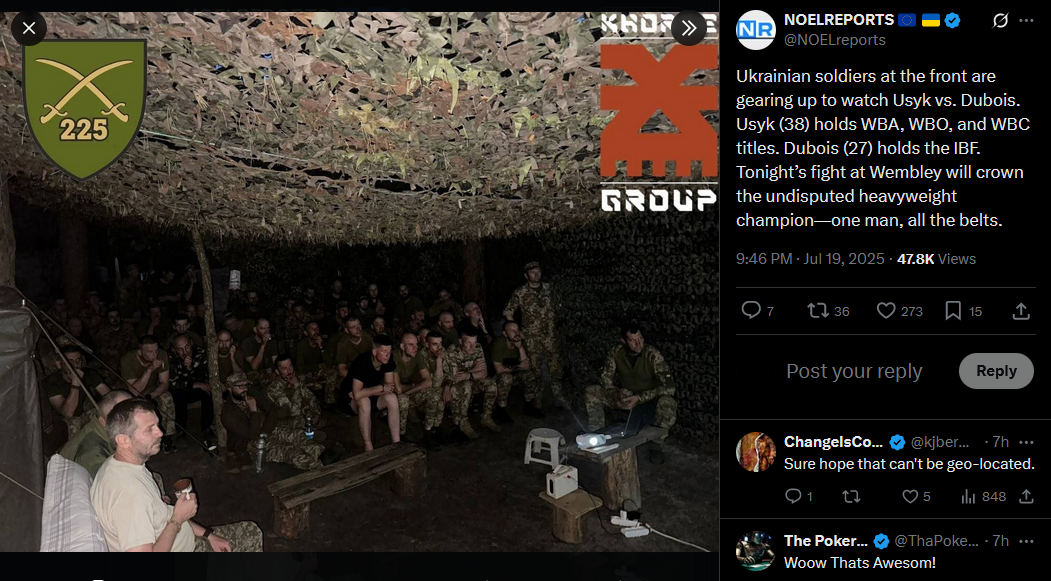
Task: Share the NOELREPORTS post via share icon
Action: coord(1021,311)
